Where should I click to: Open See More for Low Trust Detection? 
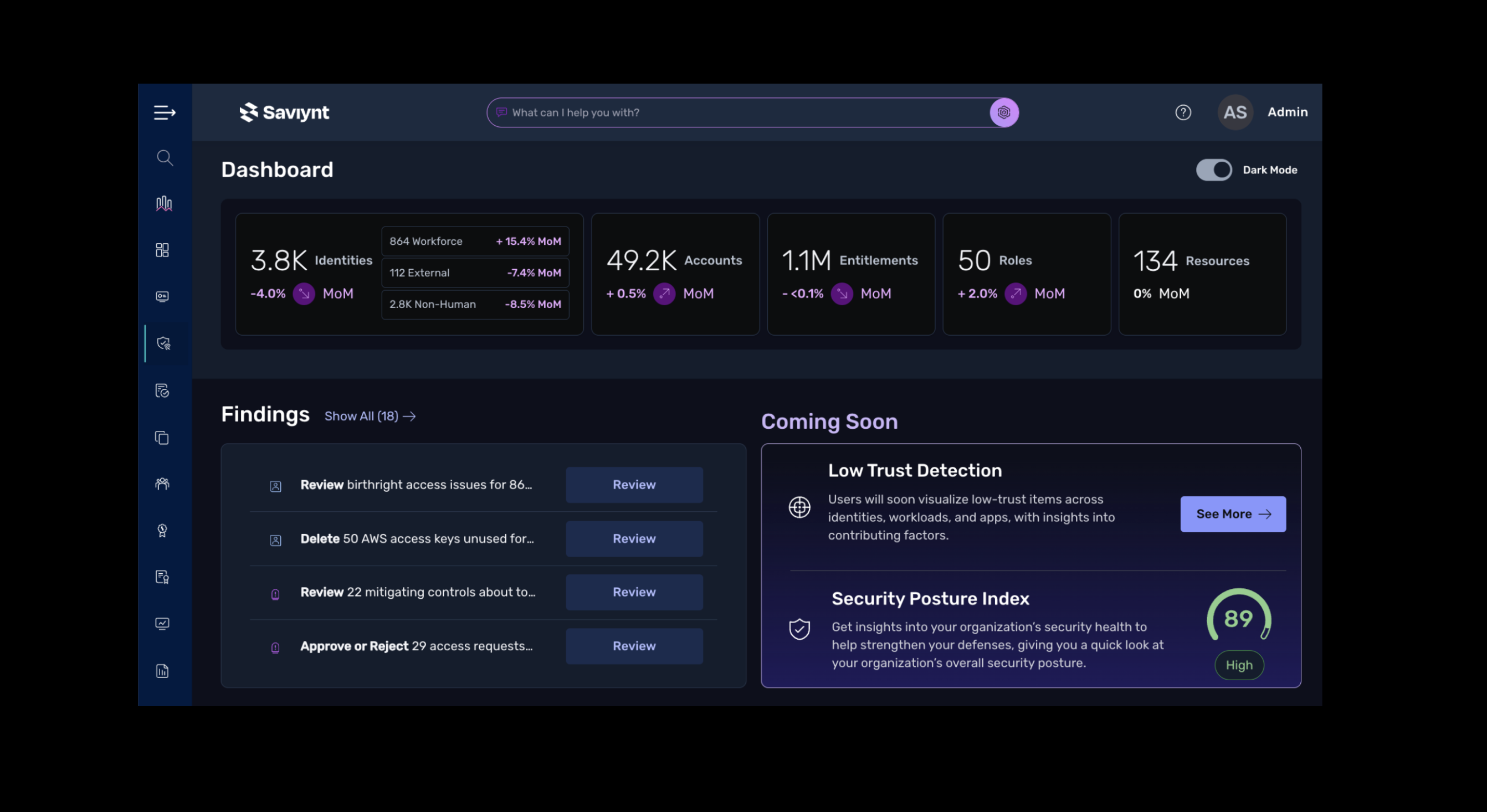coord(1233,513)
